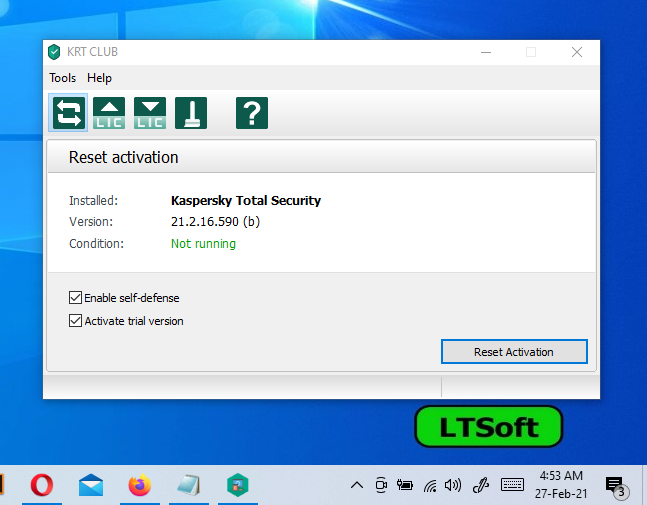Open the Action Center notifications icon

coord(616,486)
